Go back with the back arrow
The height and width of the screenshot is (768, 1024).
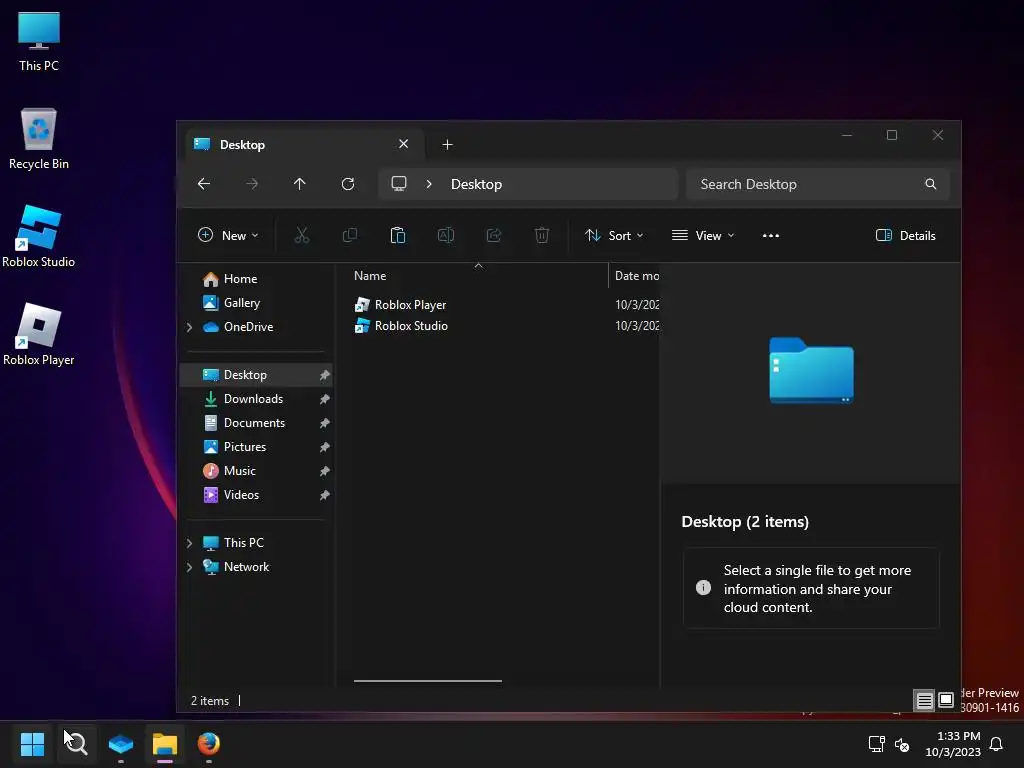pos(204,184)
